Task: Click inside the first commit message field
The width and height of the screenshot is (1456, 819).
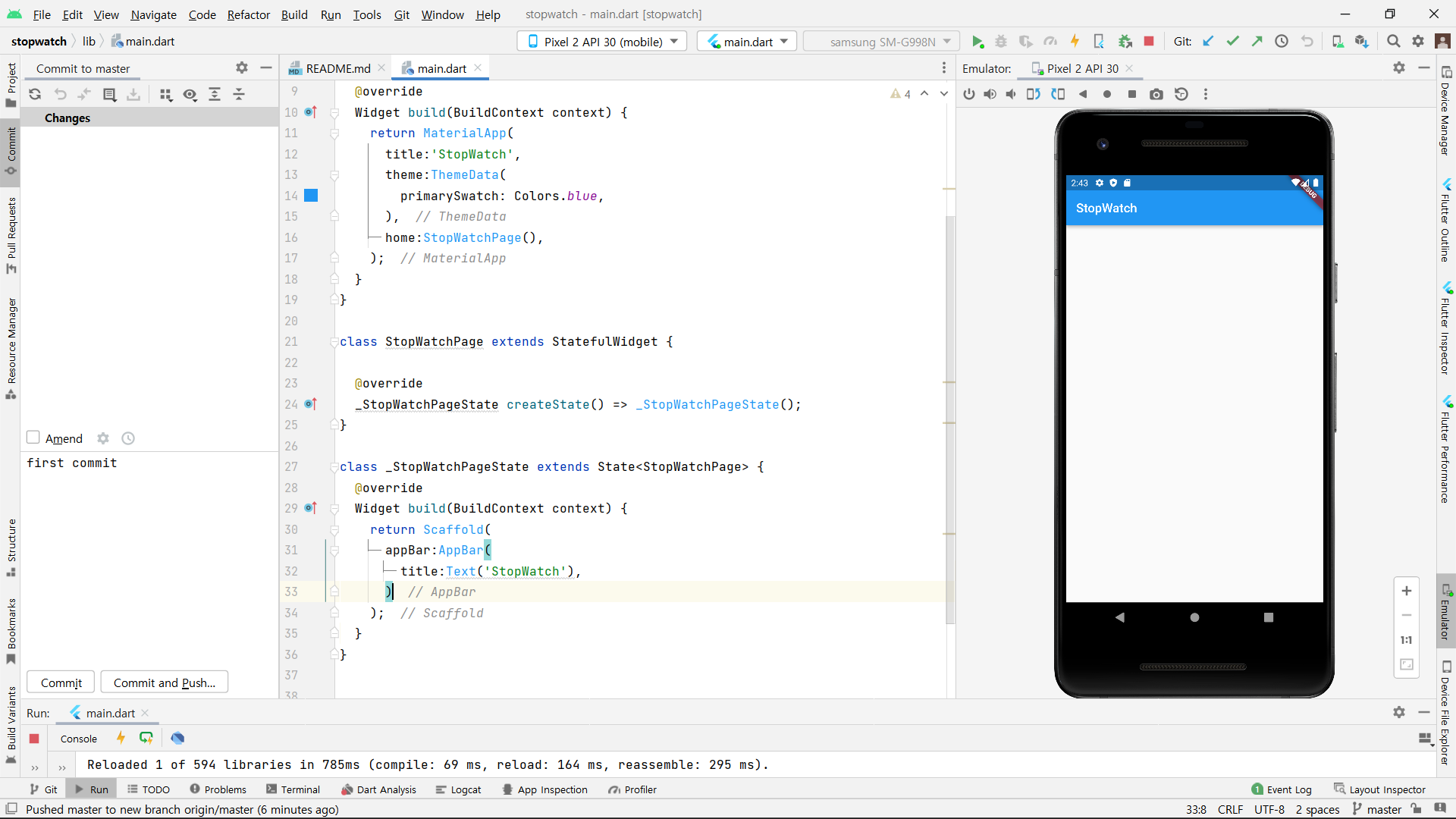Action: point(72,463)
